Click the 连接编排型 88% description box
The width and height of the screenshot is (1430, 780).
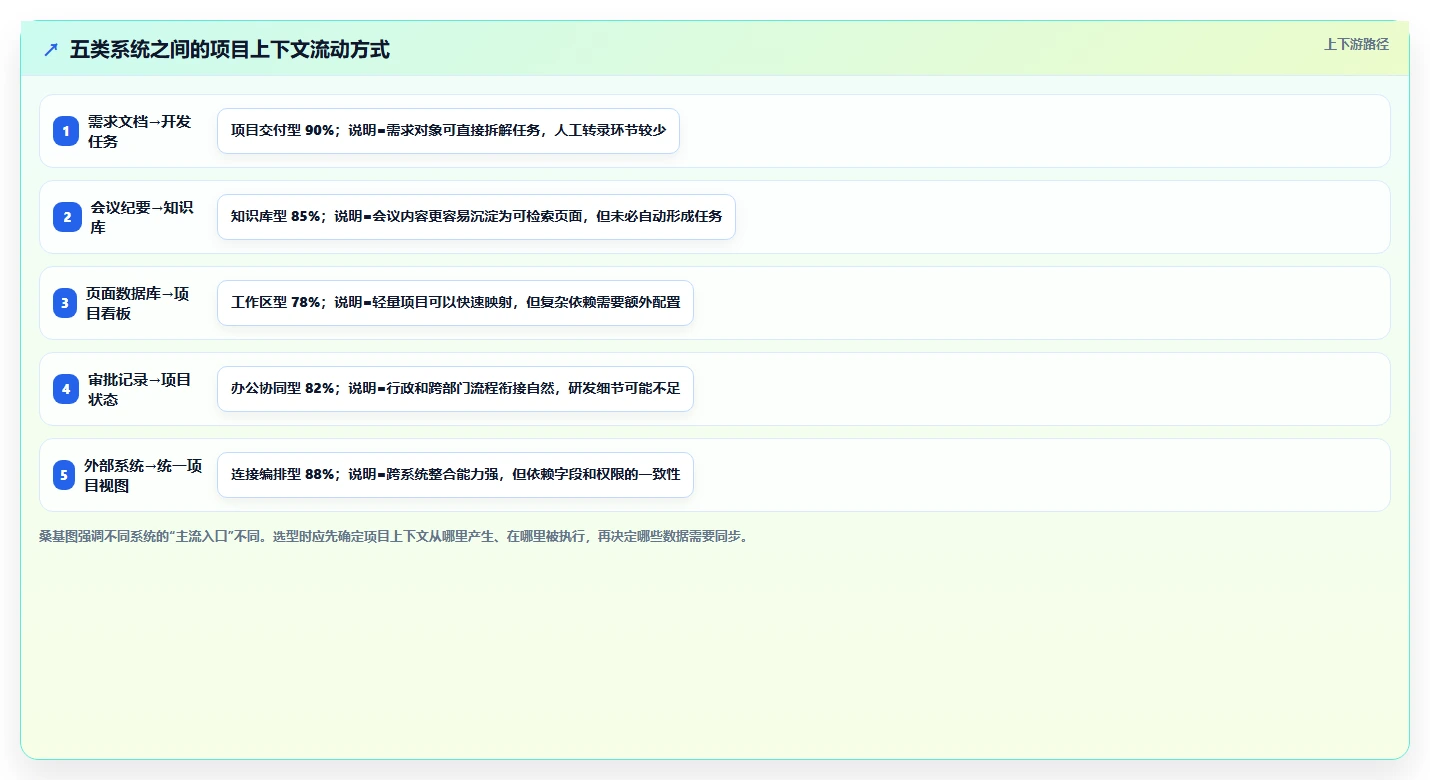point(455,475)
